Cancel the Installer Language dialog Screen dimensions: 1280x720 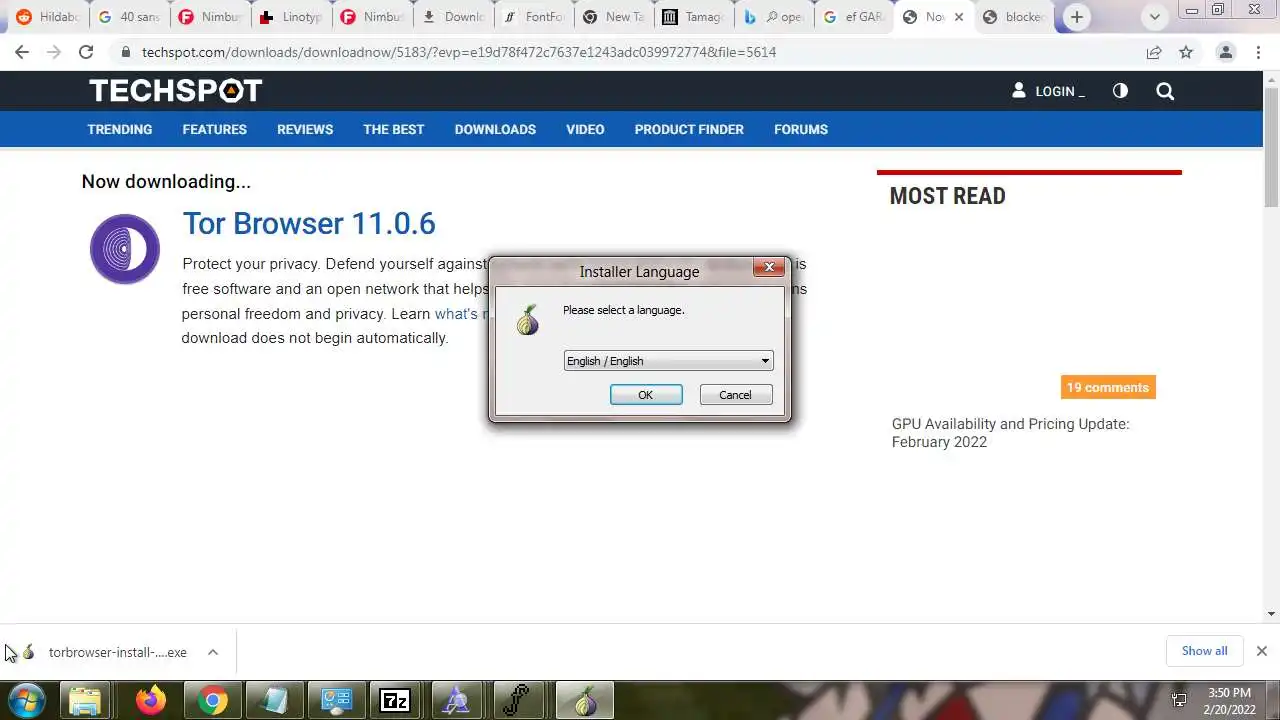[x=735, y=395]
